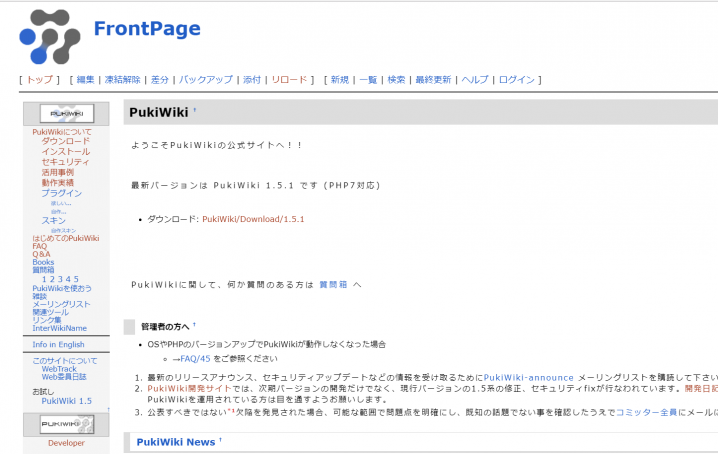The width and height of the screenshot is (718, 454).
Task: Open the 質問箱 link in main text
Action: (333, 284)
